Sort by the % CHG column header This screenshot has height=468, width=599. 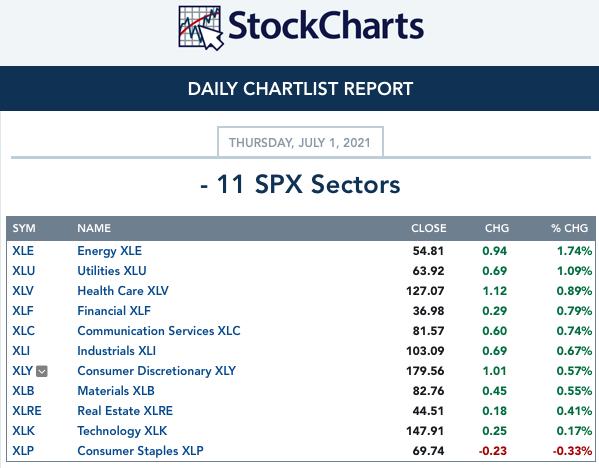569,228
